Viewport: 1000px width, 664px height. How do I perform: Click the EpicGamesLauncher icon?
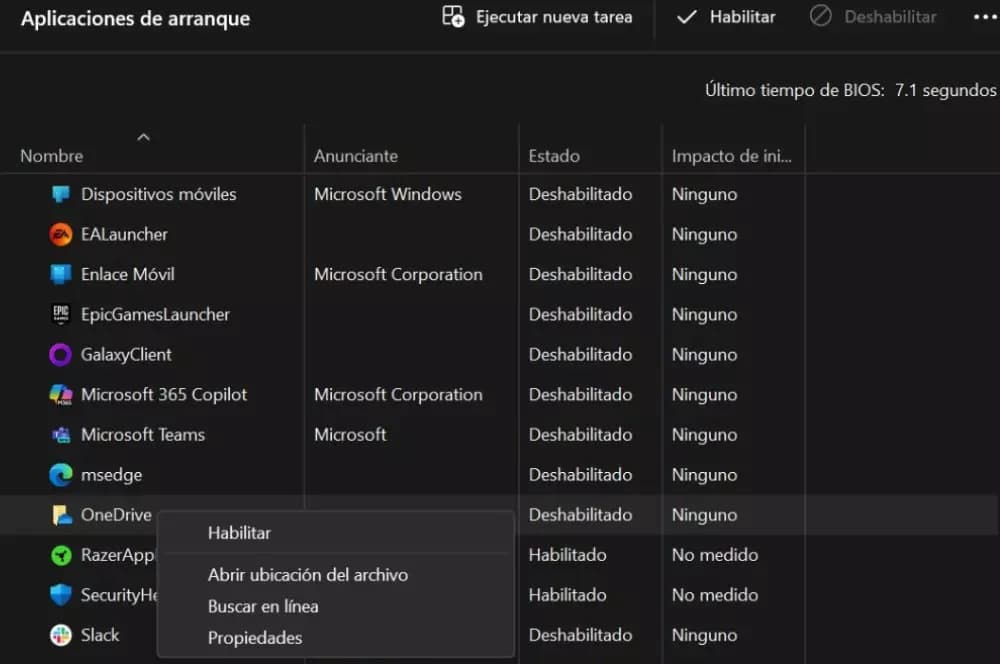point(61,315)
